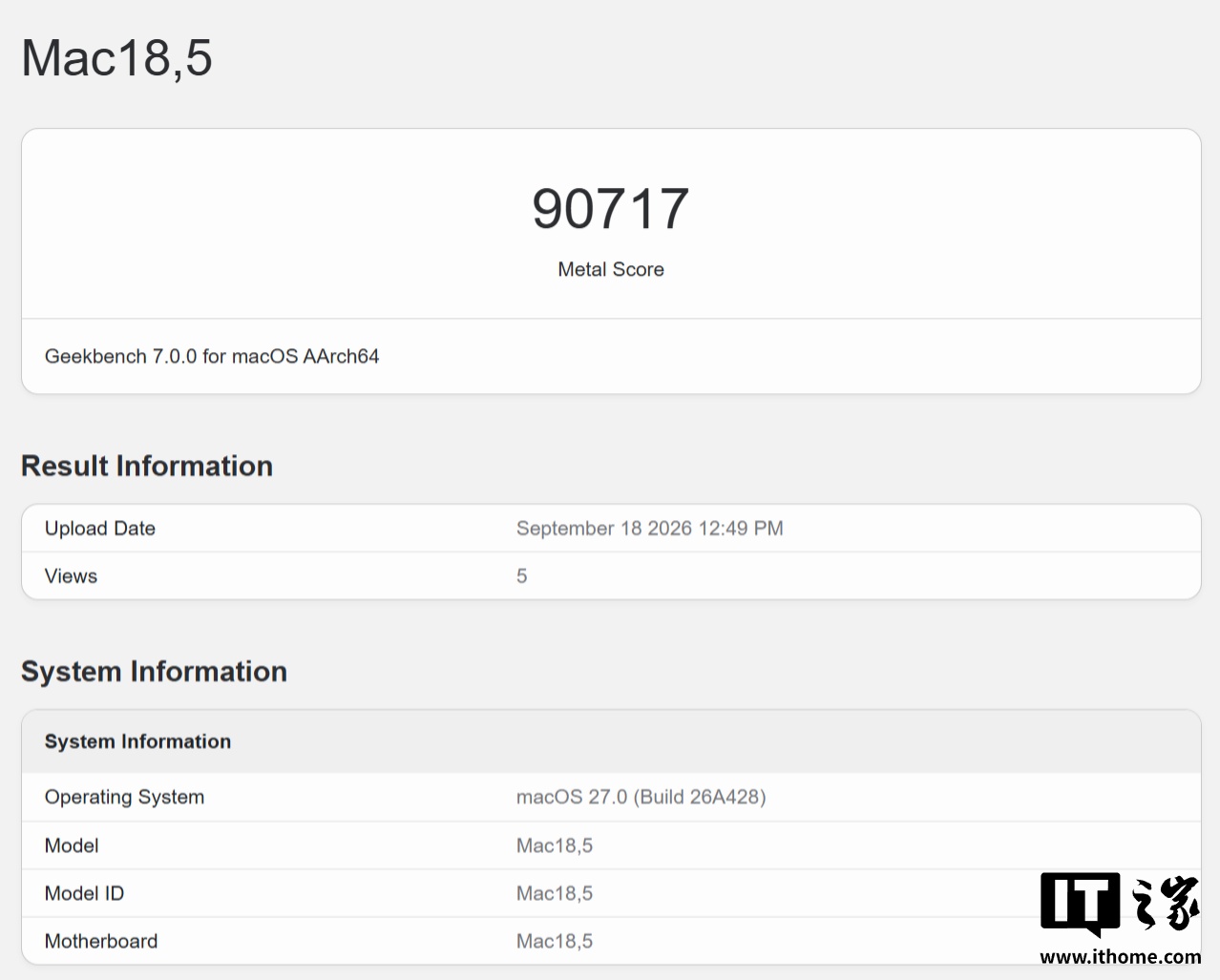Click the Mac18,5 page title
1220x980 pixels.
116,58
